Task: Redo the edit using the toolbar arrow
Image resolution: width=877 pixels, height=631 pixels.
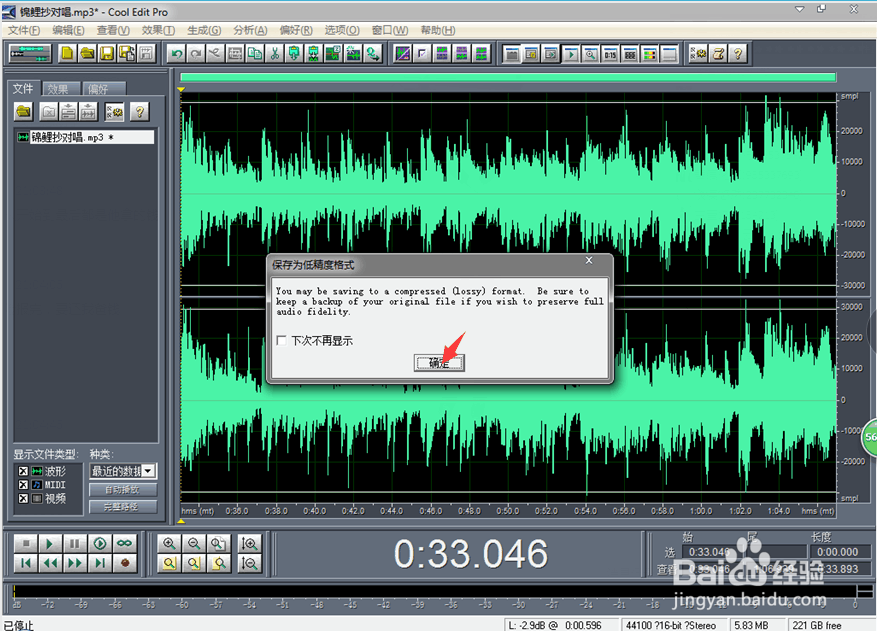Action: (196, 54)
